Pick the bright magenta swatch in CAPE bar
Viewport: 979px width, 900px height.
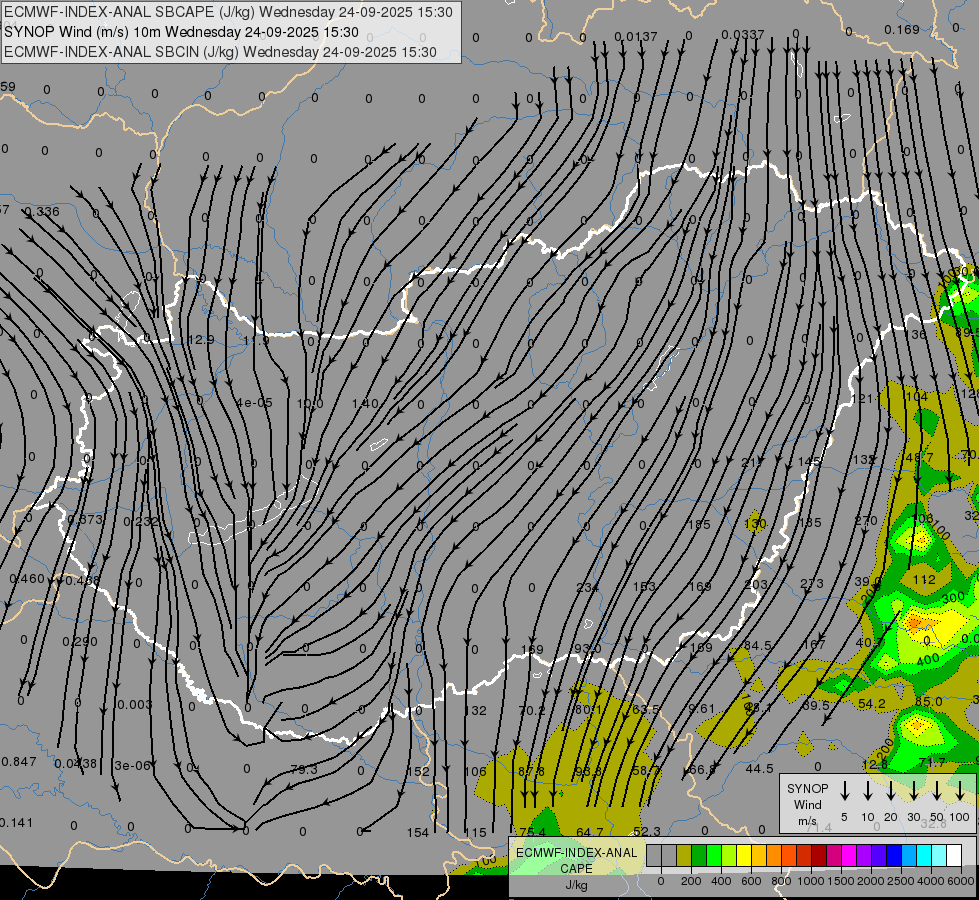tap(849, 856)
